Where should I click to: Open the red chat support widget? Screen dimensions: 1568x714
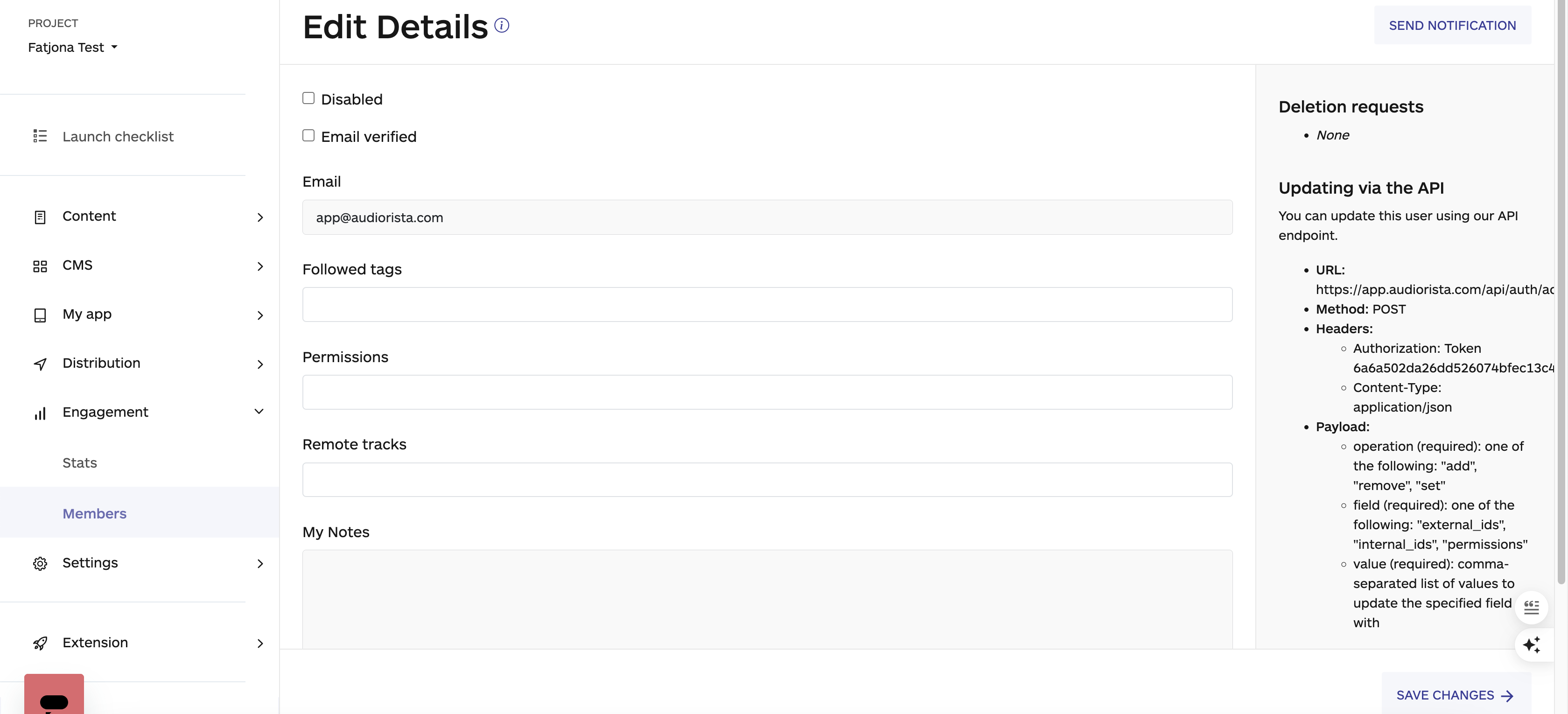[54, 699]
